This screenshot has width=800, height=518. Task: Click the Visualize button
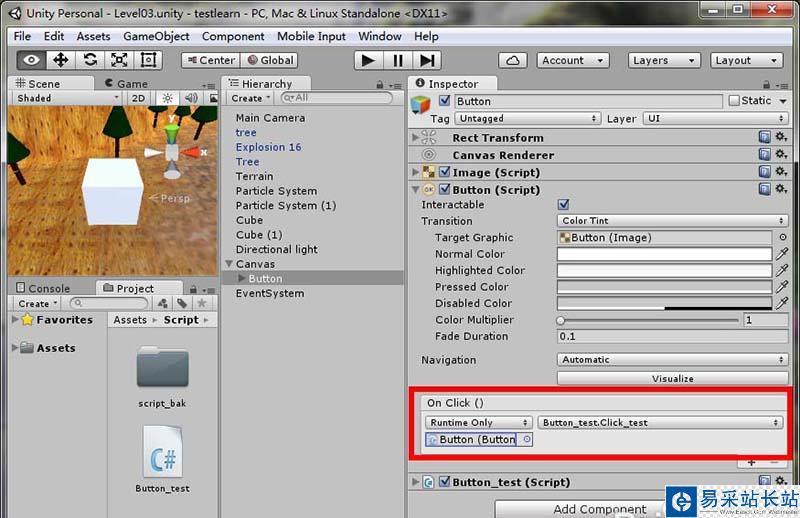tap(672, 379)
